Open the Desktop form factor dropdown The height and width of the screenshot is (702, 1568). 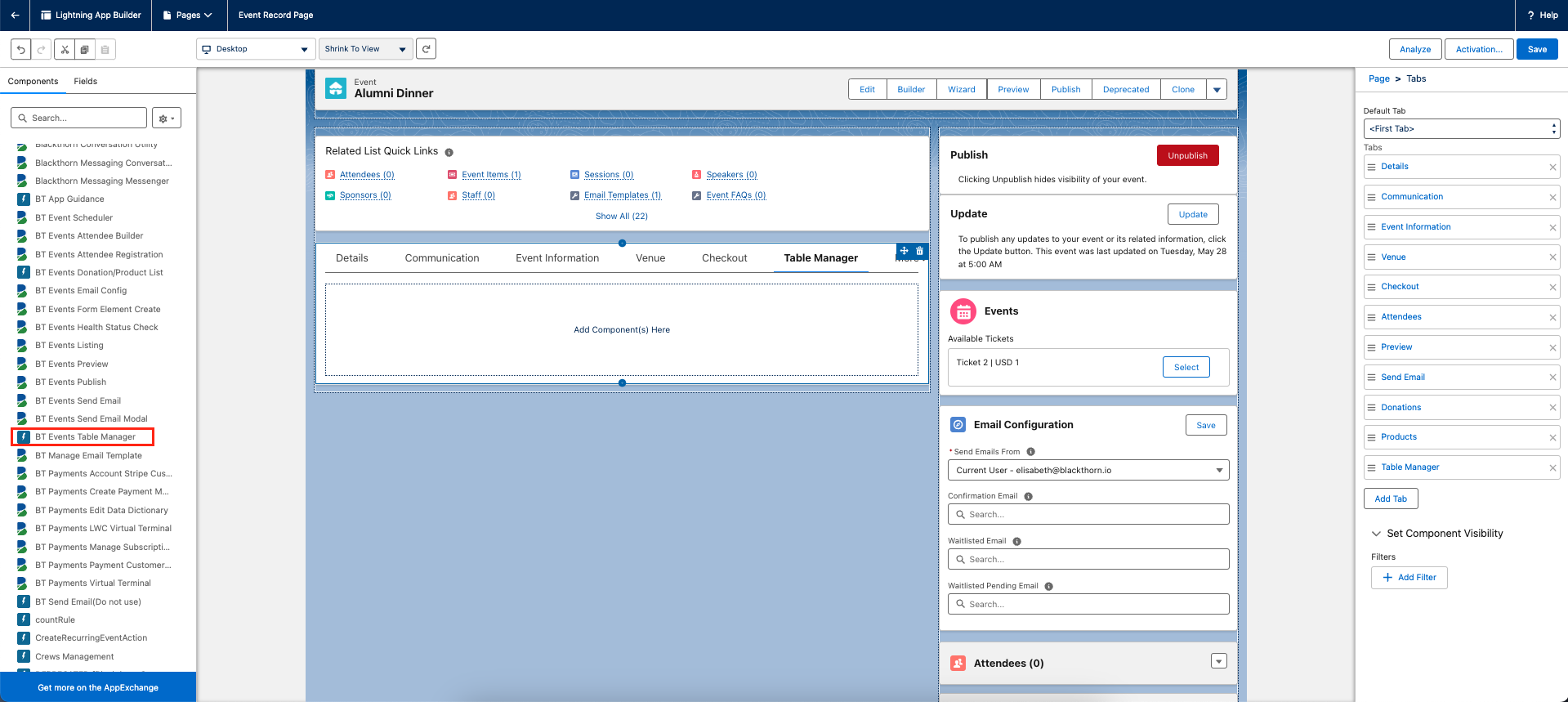tap(256, 49)
